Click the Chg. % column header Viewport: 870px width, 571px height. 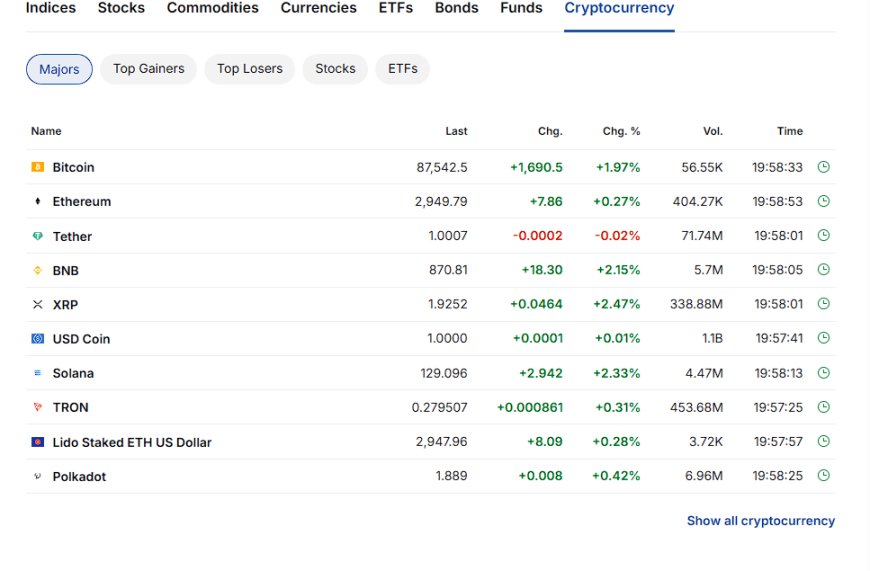coord(621,132)
